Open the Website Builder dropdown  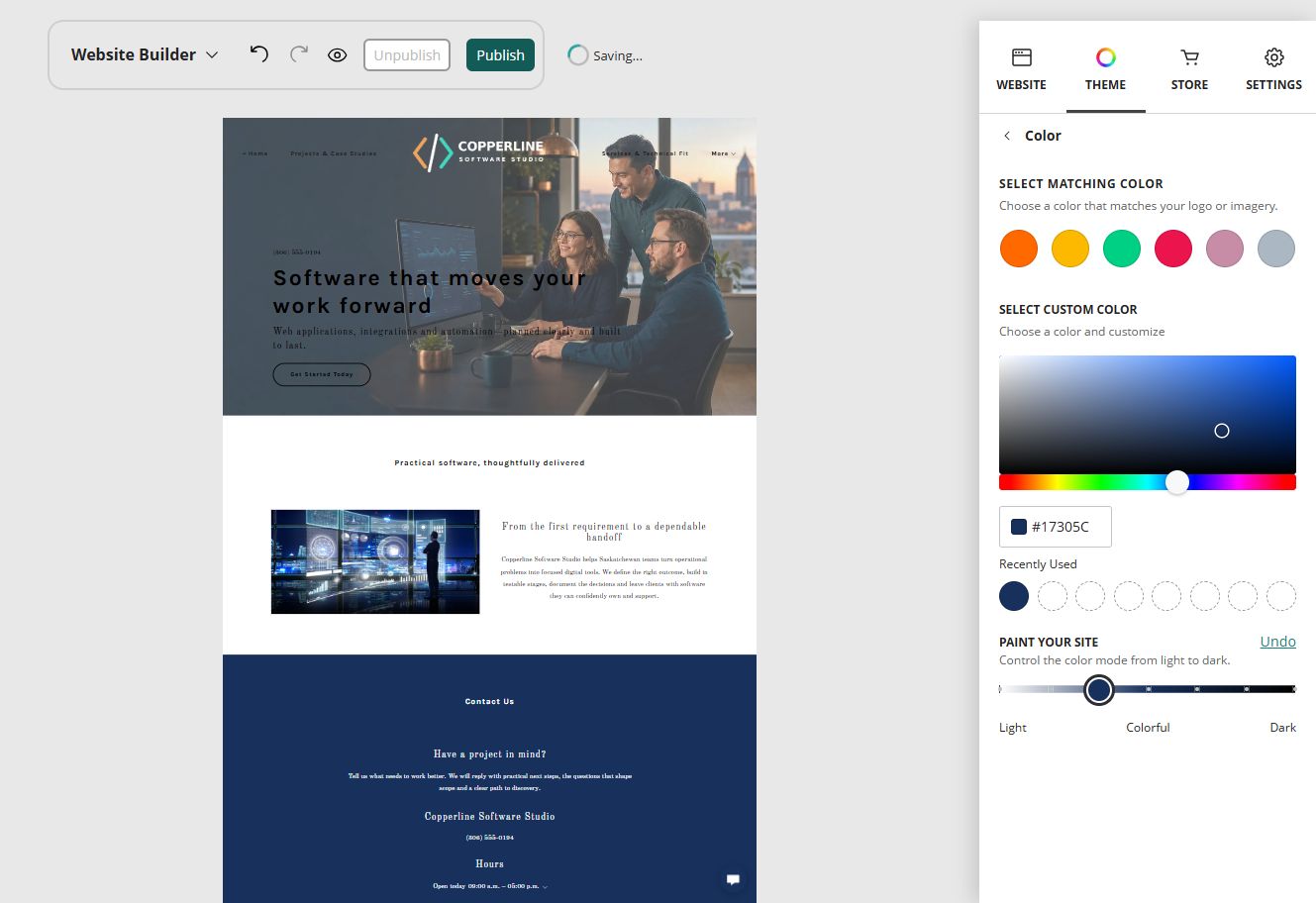[145, 54]
